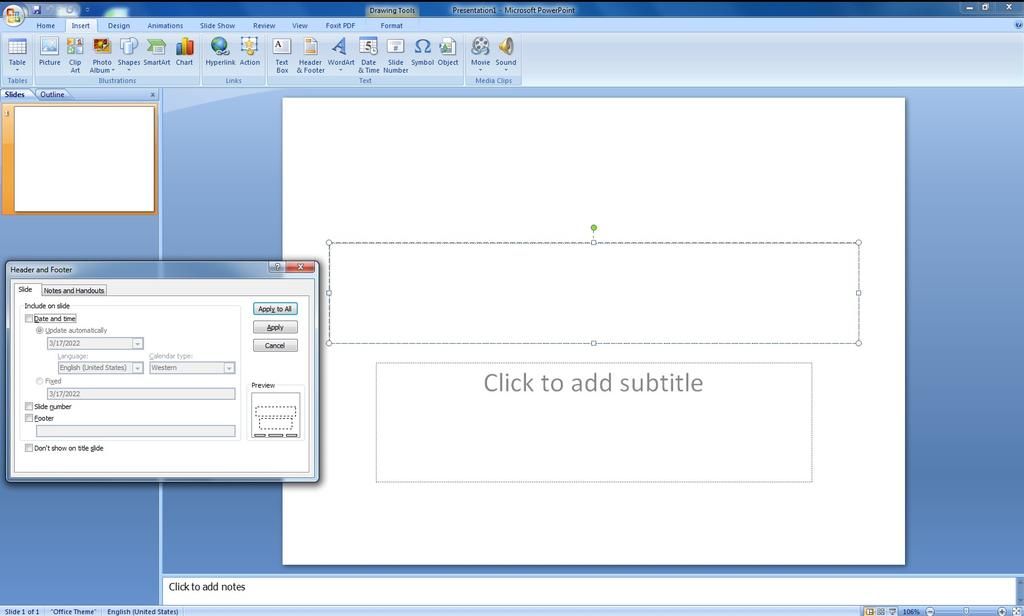The height and width of the screenshot is (616, 1024).
Task: Tick the Footer checkbox
Action: [x=29, y=418]
